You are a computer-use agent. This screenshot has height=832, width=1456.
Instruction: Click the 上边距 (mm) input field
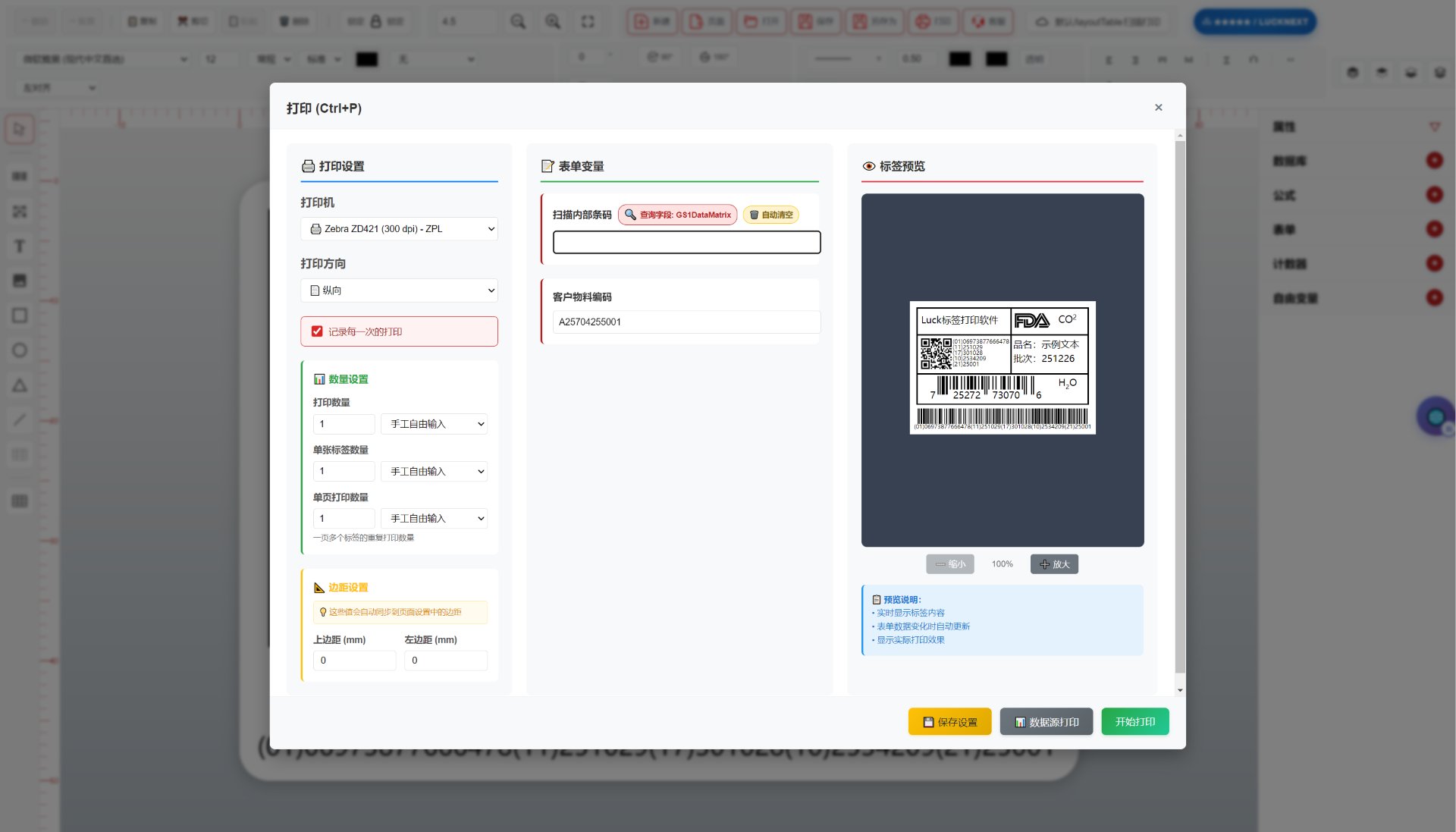(354, 661)
